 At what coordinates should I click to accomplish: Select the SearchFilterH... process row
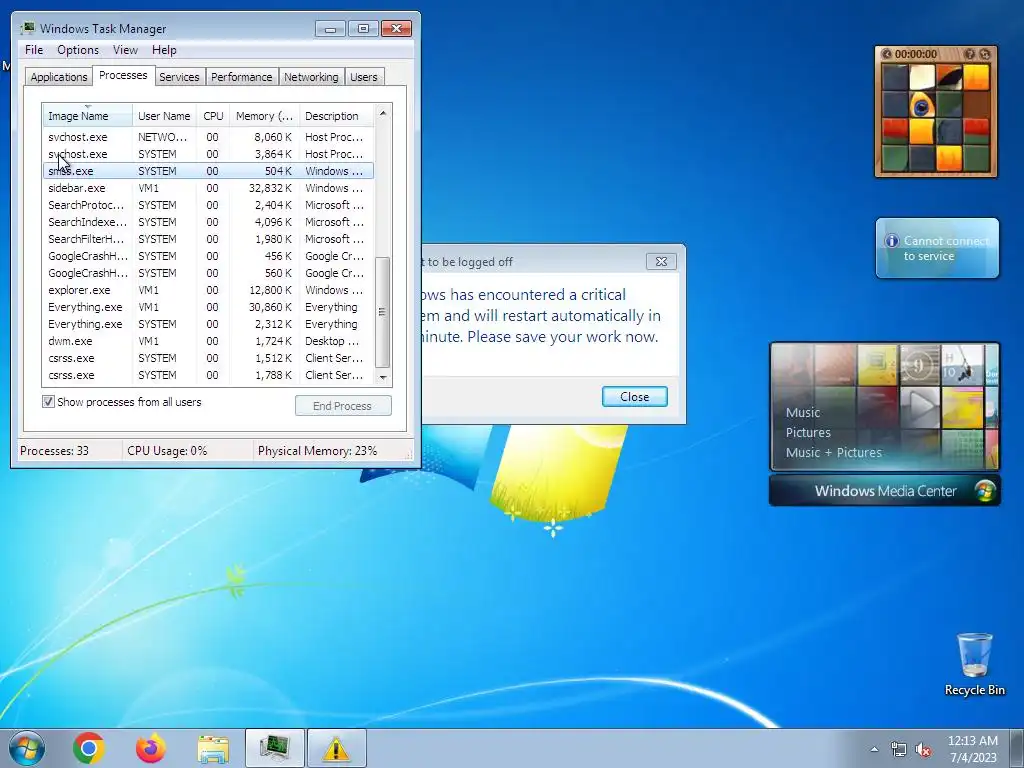pos(208,239)
